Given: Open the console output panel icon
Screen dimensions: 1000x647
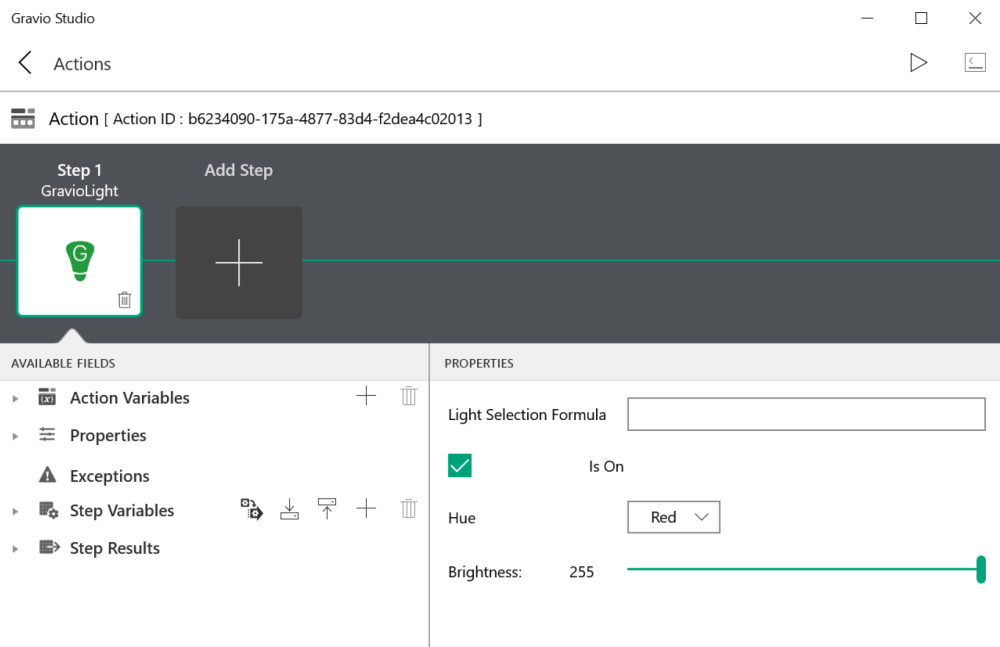Looking at the screenshot, I should tap(974, 63).
